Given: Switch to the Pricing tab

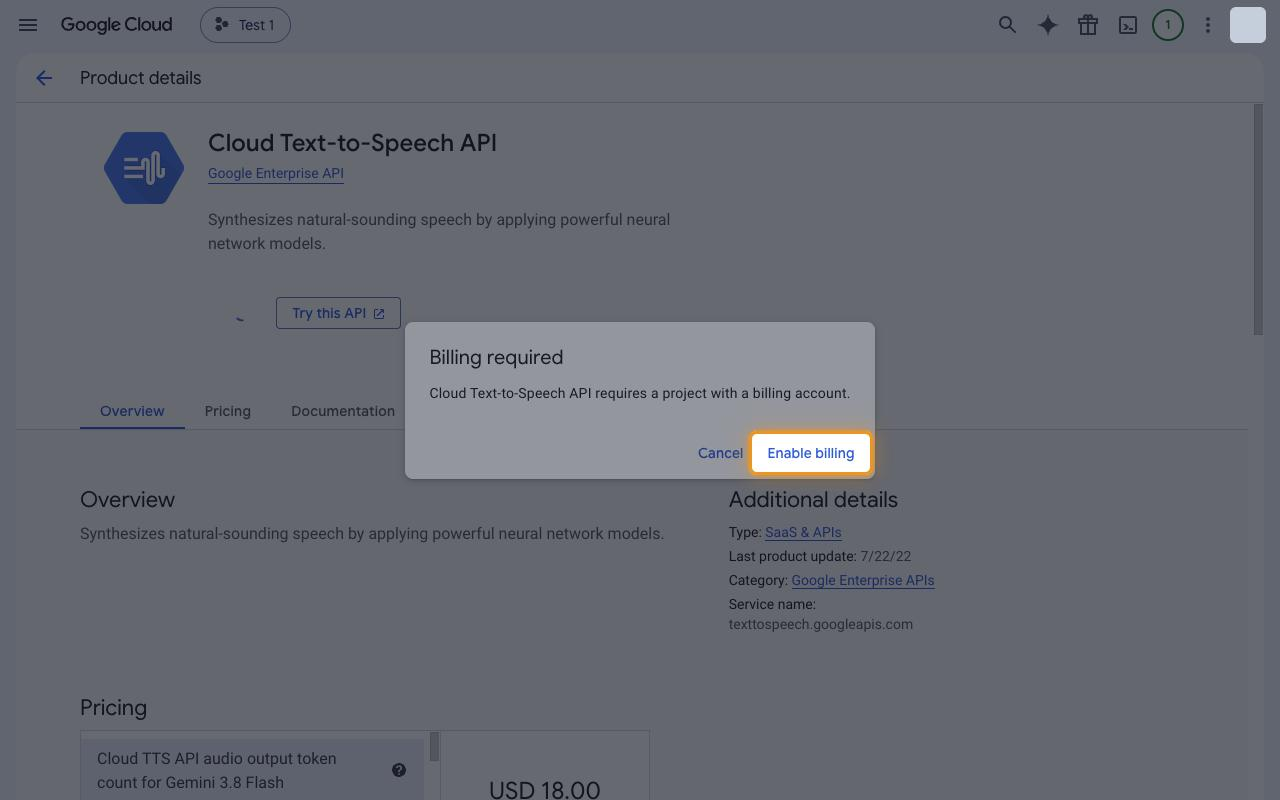Looking at the screenshot, I should pyautogui.click(x=228, y=411).
